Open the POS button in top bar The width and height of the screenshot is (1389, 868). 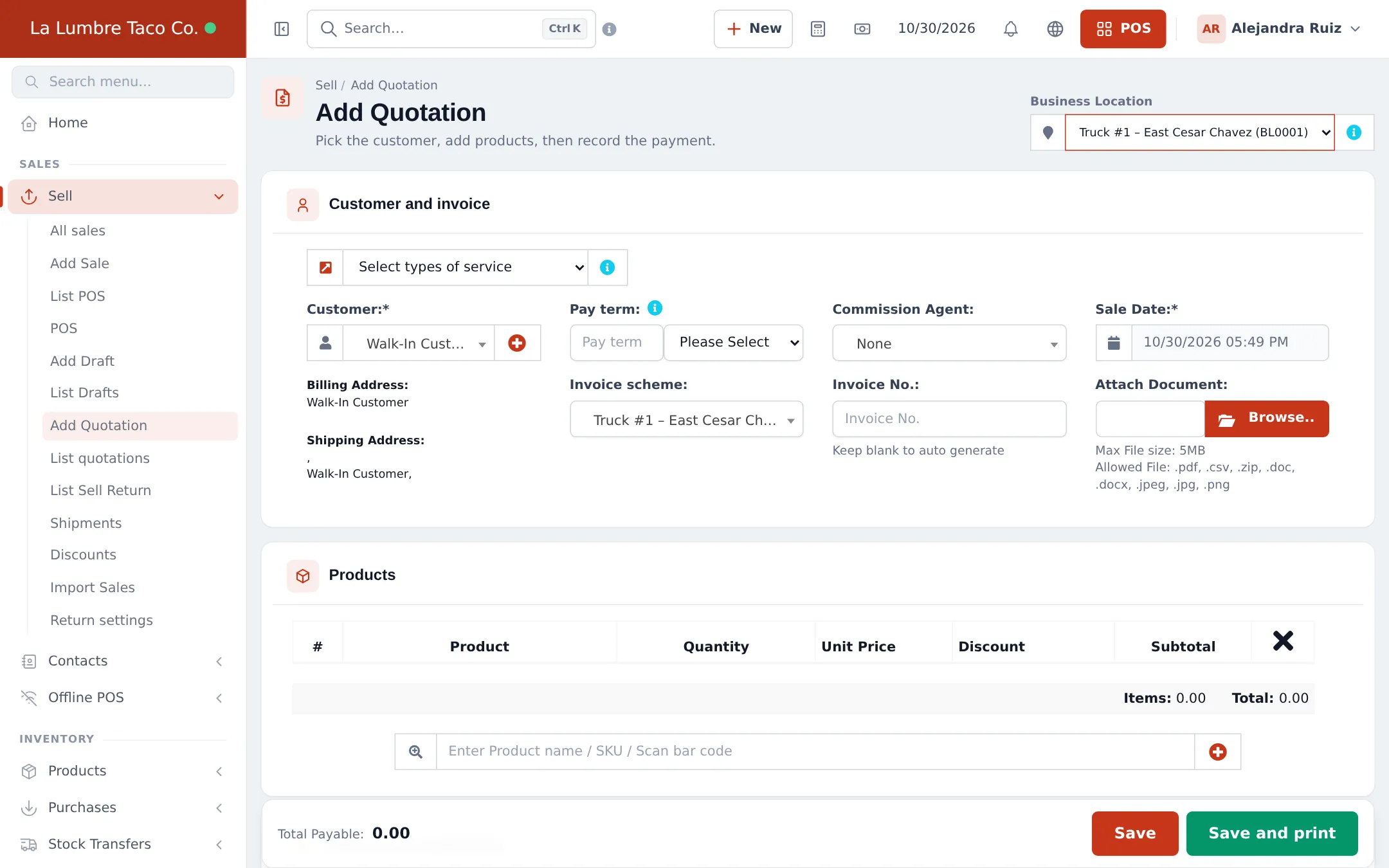pos(1123,29)
